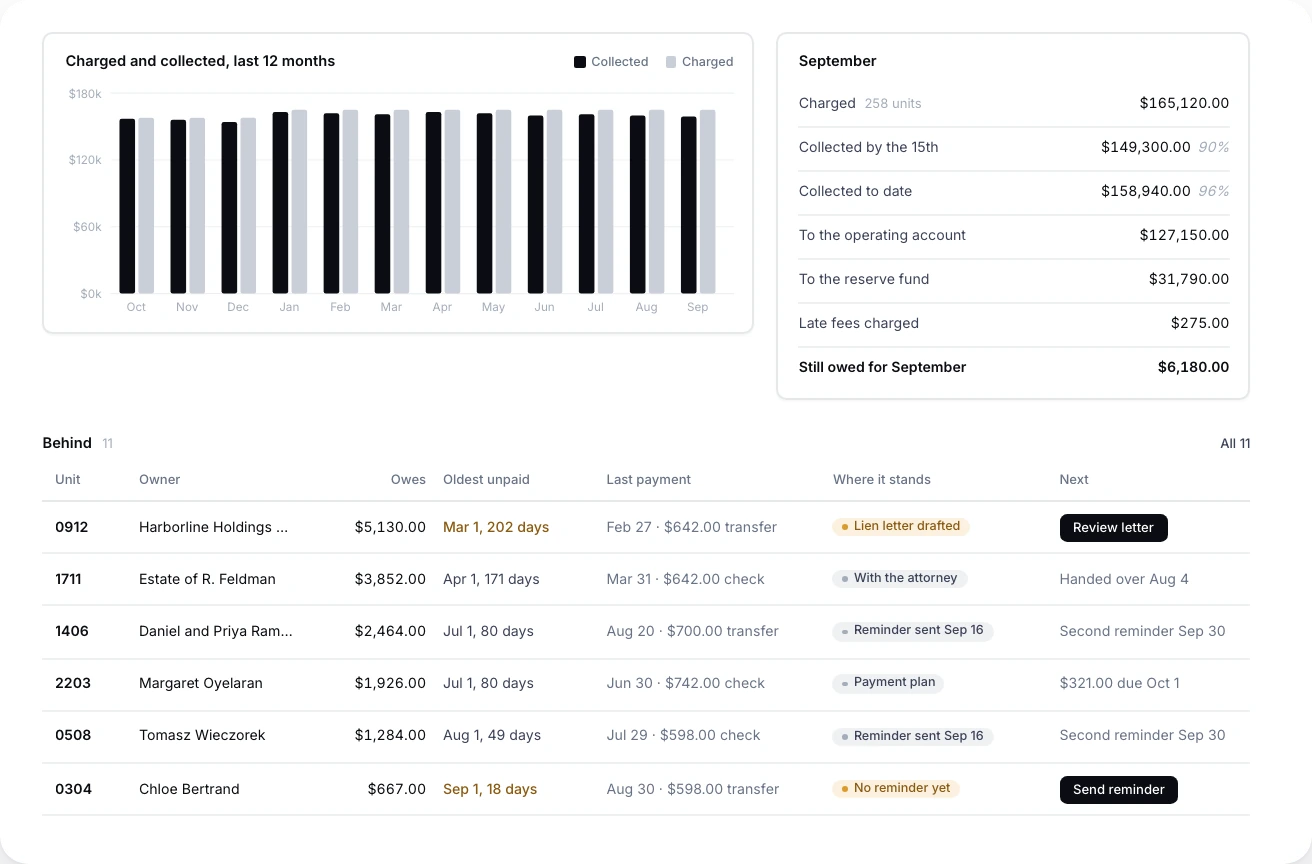Click the With the attorney status pill

tap(900, 578)
